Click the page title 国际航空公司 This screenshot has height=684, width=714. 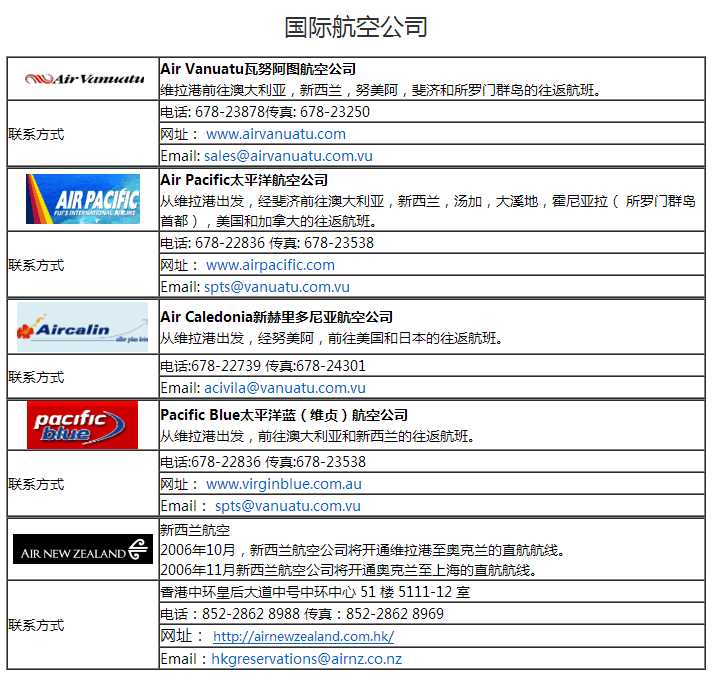pos(356,27)
